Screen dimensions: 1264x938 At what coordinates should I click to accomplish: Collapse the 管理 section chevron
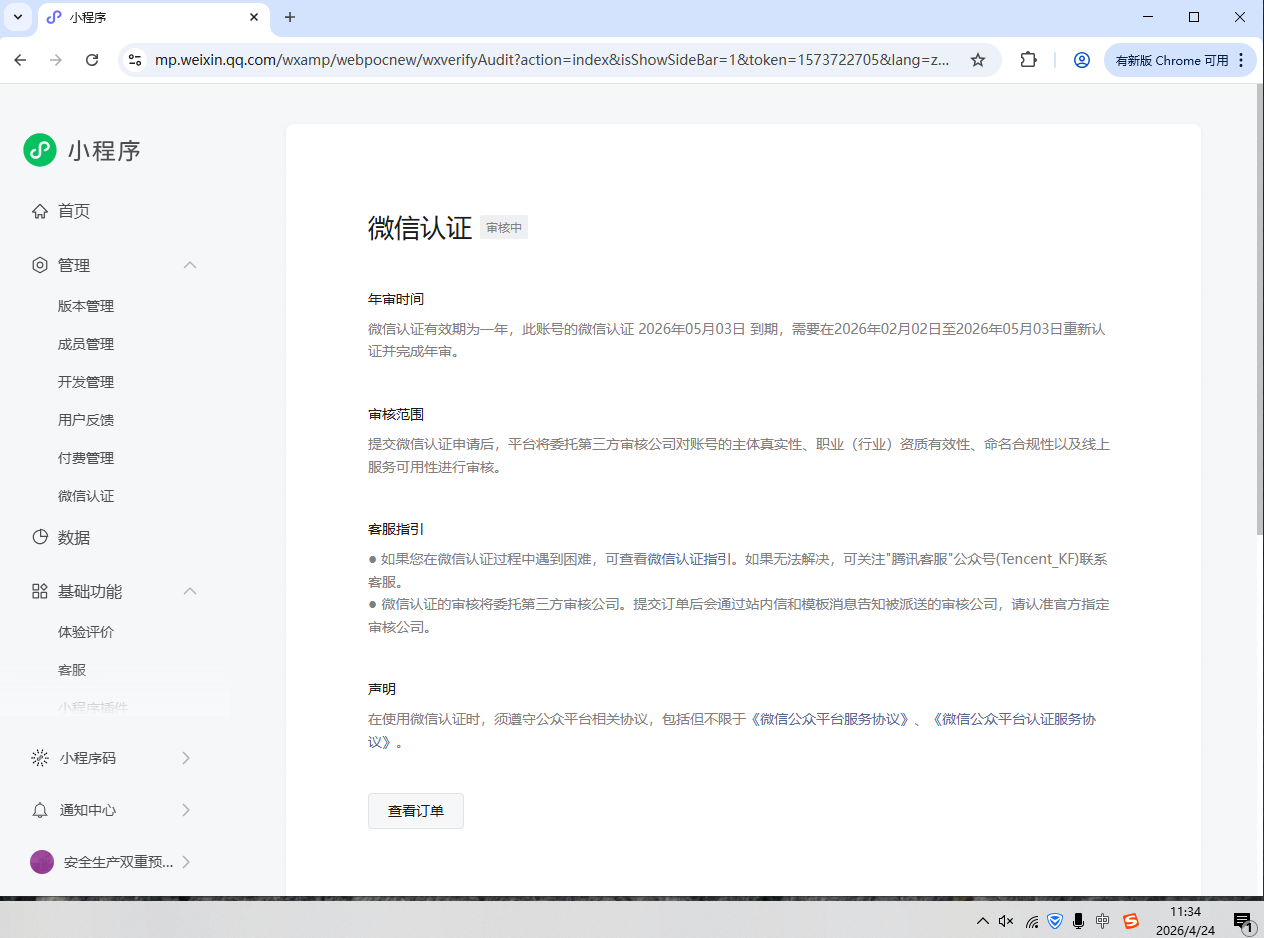coord(190,265)
